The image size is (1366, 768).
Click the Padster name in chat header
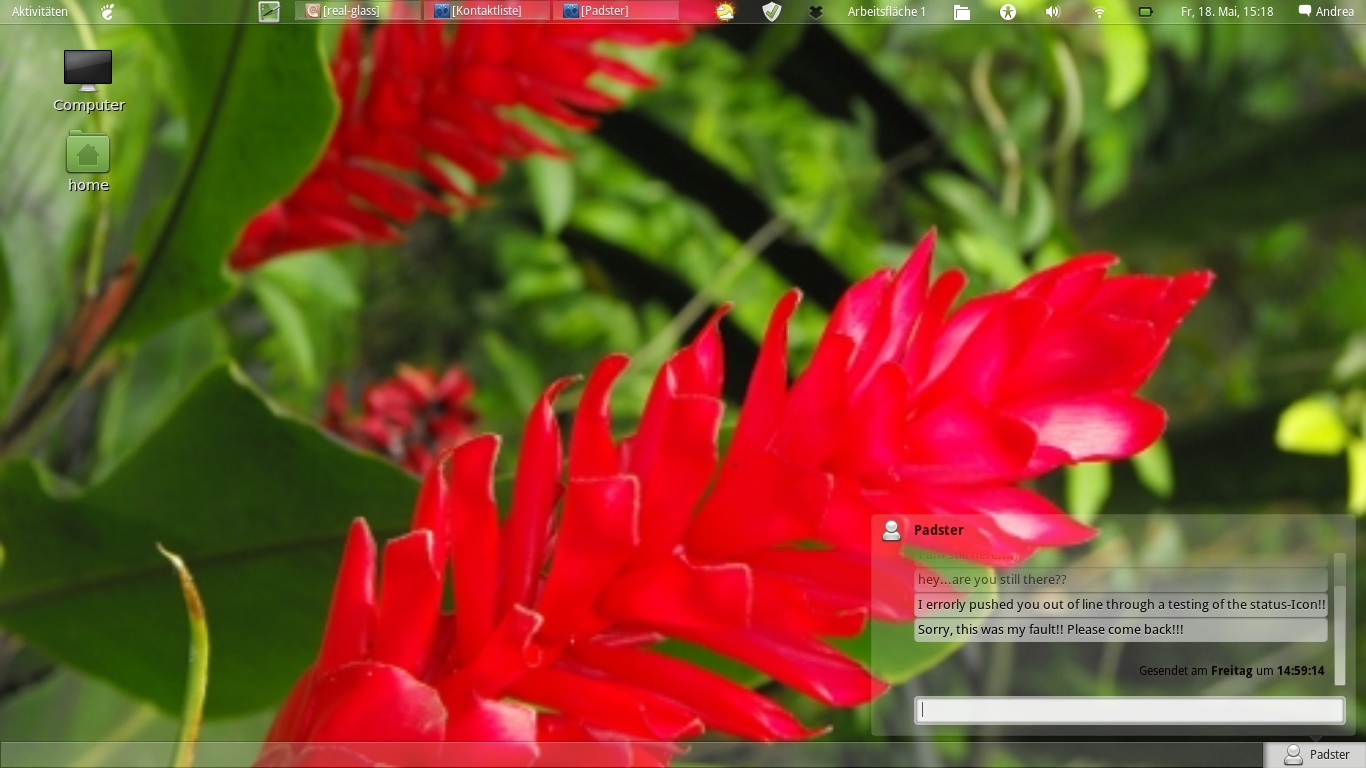[x=939, y=530]
